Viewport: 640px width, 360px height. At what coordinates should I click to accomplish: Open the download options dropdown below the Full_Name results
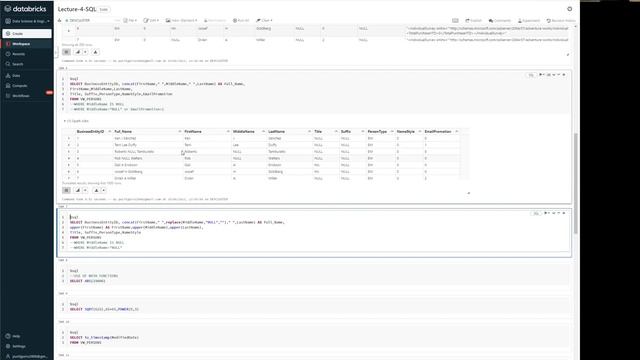click(x=104, y=190)
